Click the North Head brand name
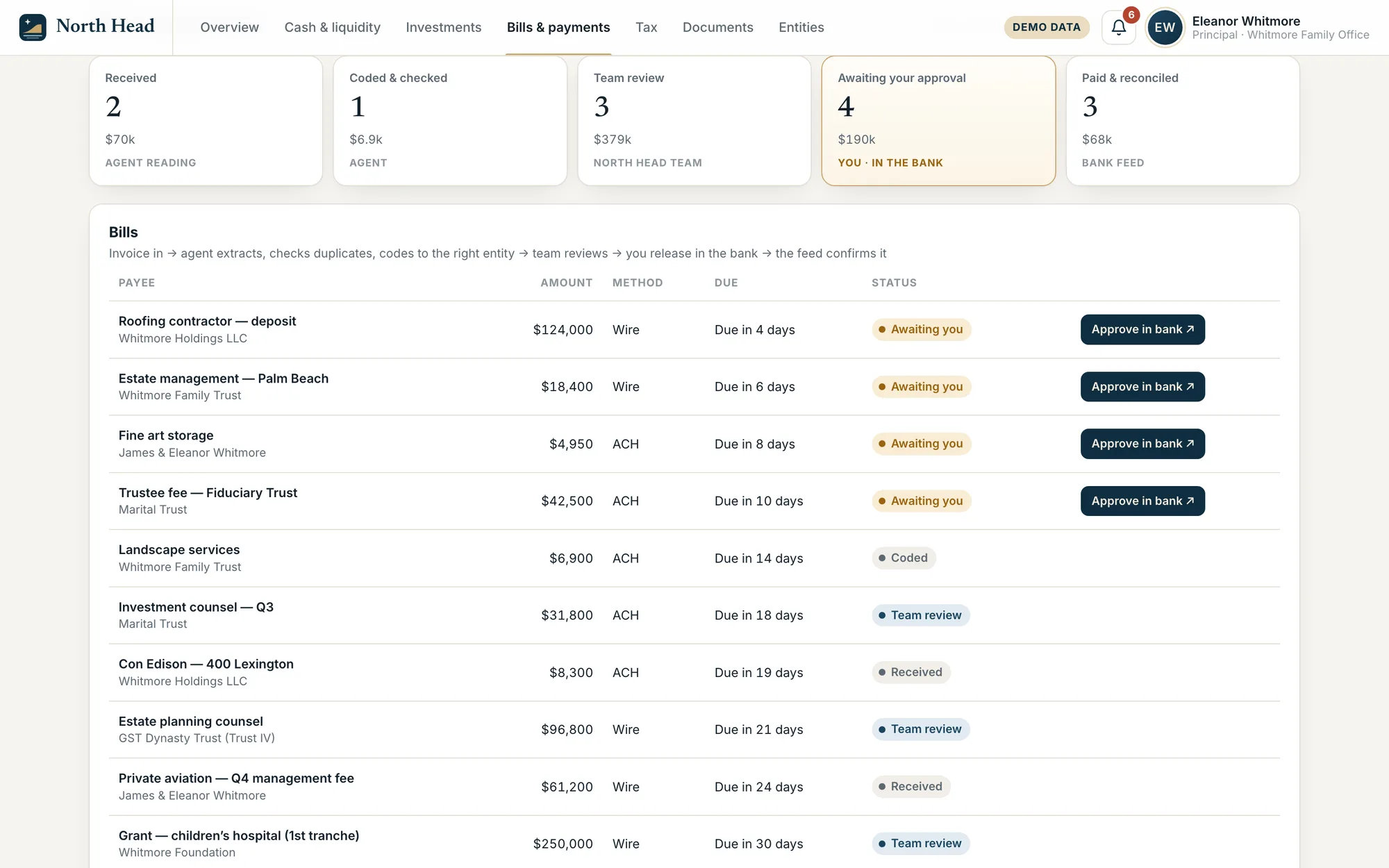The image size is (1389, 868). [105, 26]
